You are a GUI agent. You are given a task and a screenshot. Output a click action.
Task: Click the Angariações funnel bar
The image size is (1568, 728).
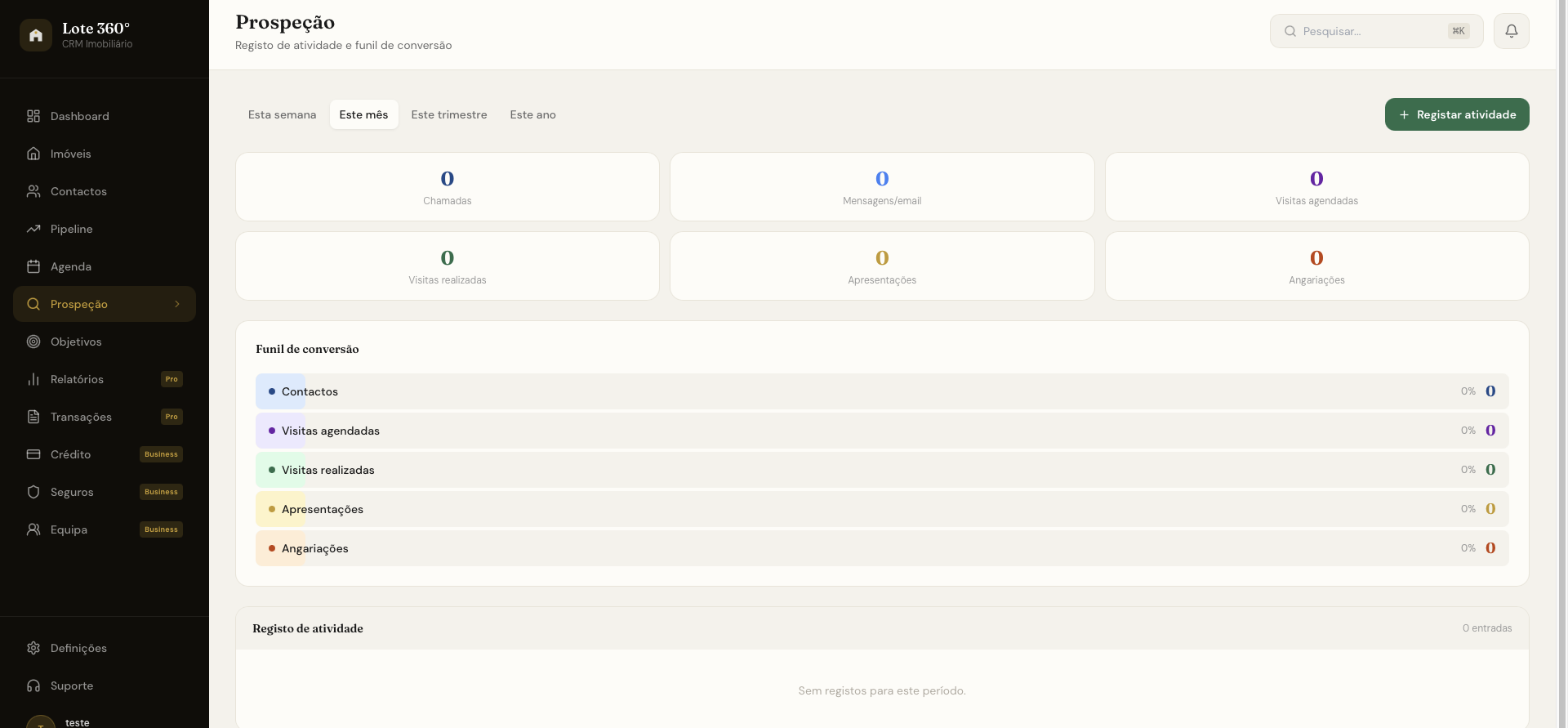point(882,548)
